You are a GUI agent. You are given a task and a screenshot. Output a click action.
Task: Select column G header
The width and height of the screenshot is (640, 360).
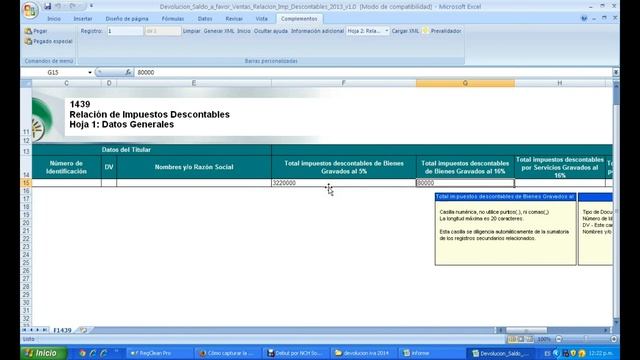[465, 83]
